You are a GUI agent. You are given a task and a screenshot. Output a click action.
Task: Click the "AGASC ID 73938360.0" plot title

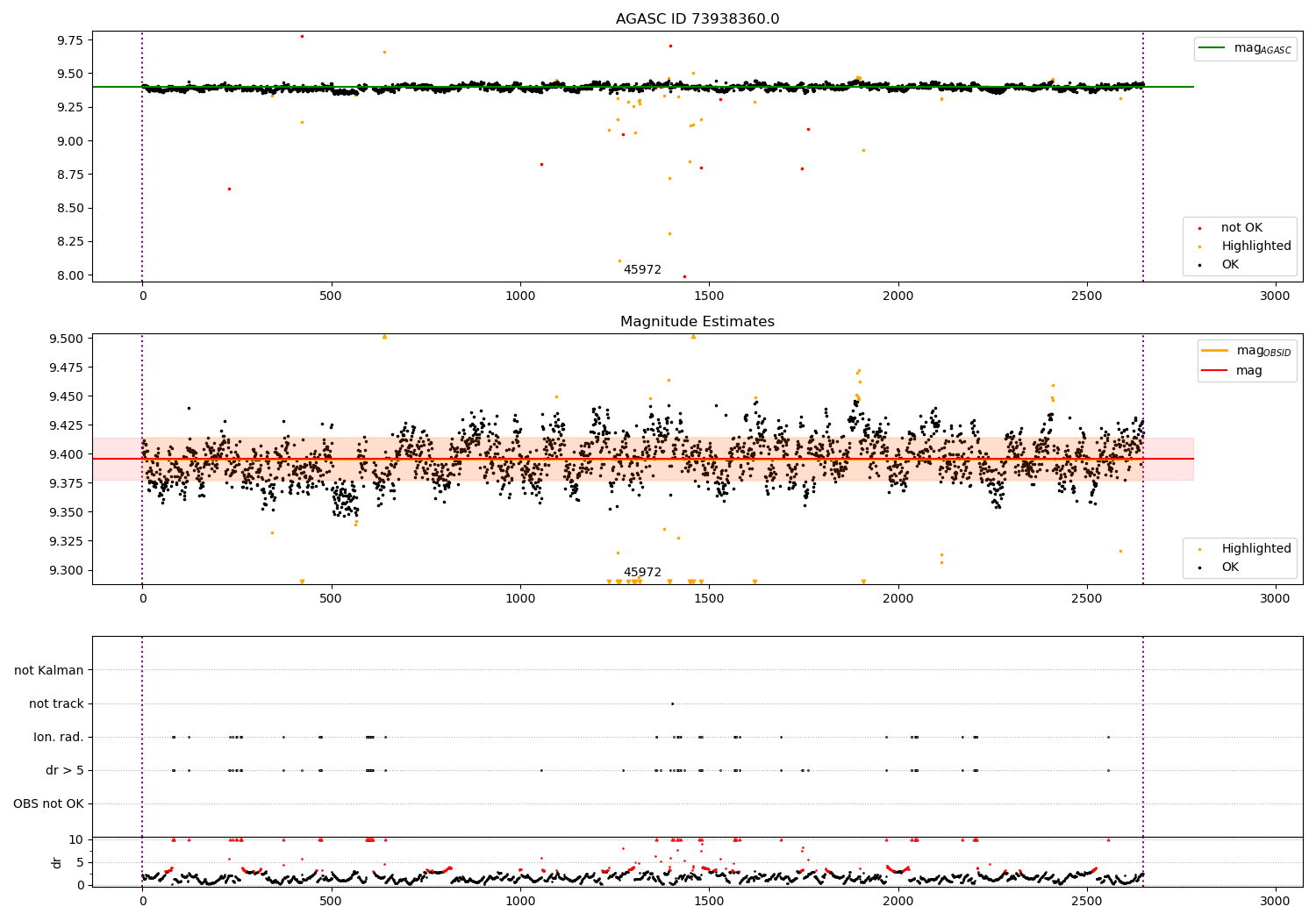(x=697, y=18)
